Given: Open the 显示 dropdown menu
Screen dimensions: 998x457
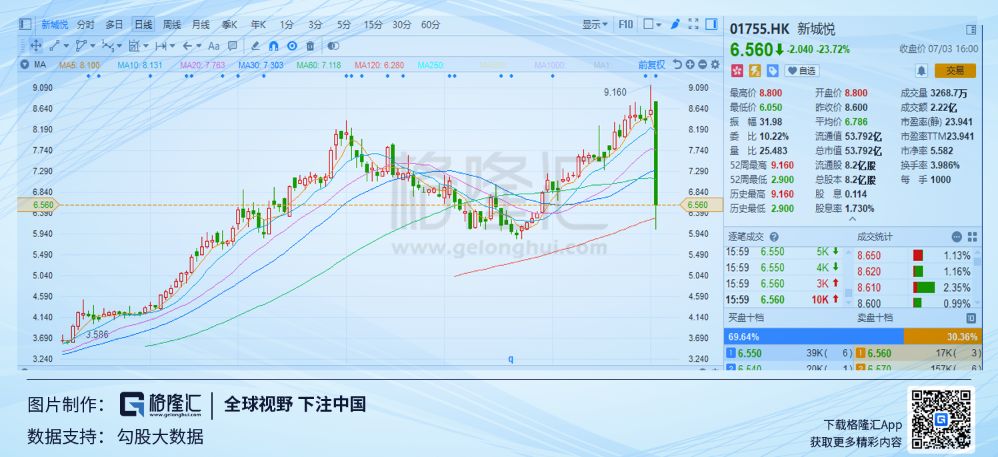Looking at the screenshot, I should pos(594,25).
